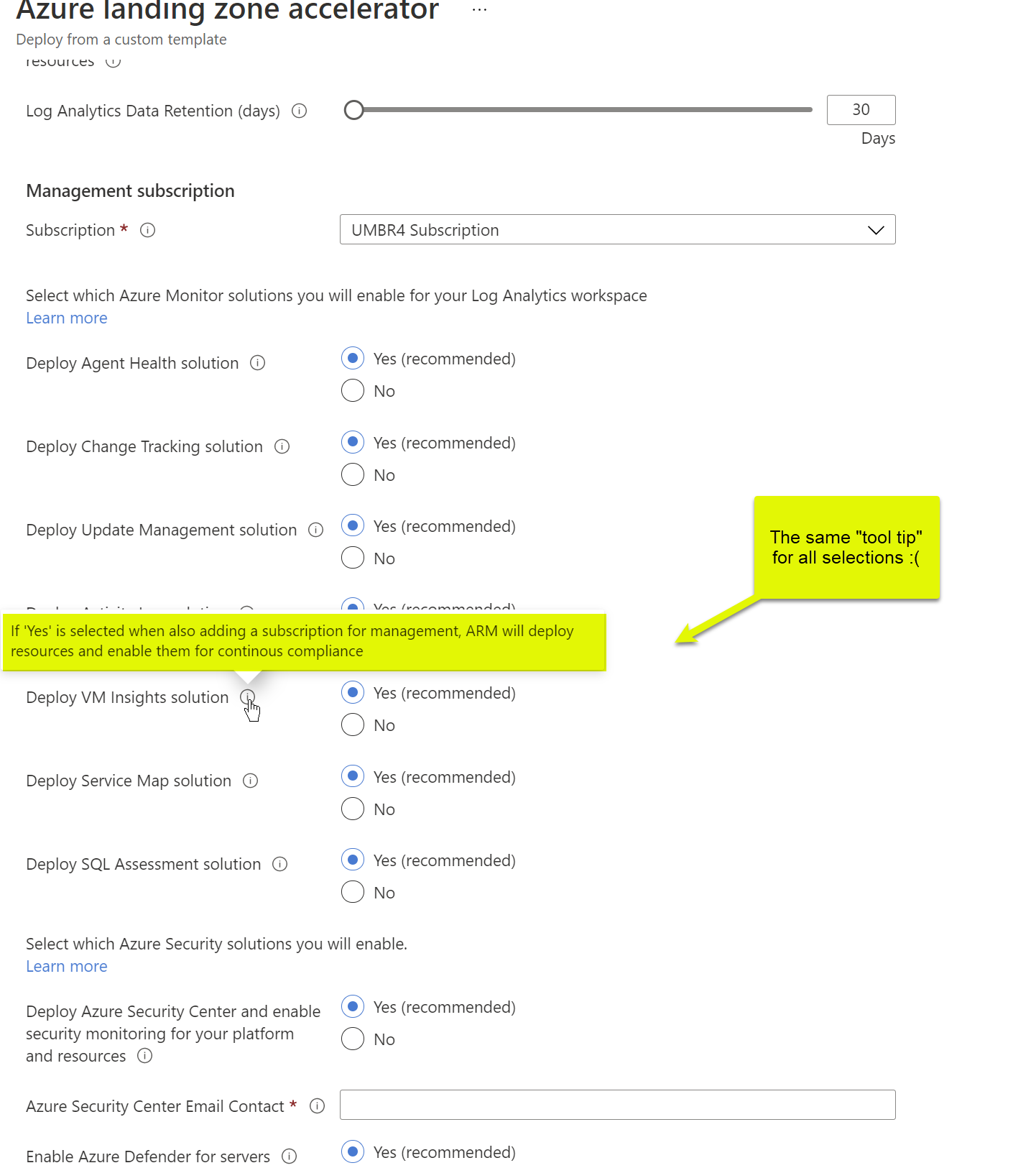Click the 'Deploy from a custom template' subtitle
This screenshot has height=1168, width=1036.
[x=121, y=40]
